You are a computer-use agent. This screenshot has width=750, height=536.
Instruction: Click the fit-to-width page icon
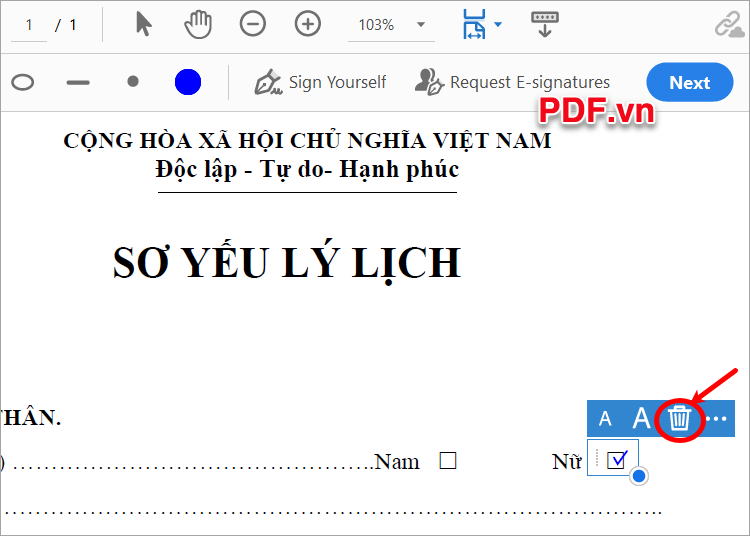coord(473,25)
